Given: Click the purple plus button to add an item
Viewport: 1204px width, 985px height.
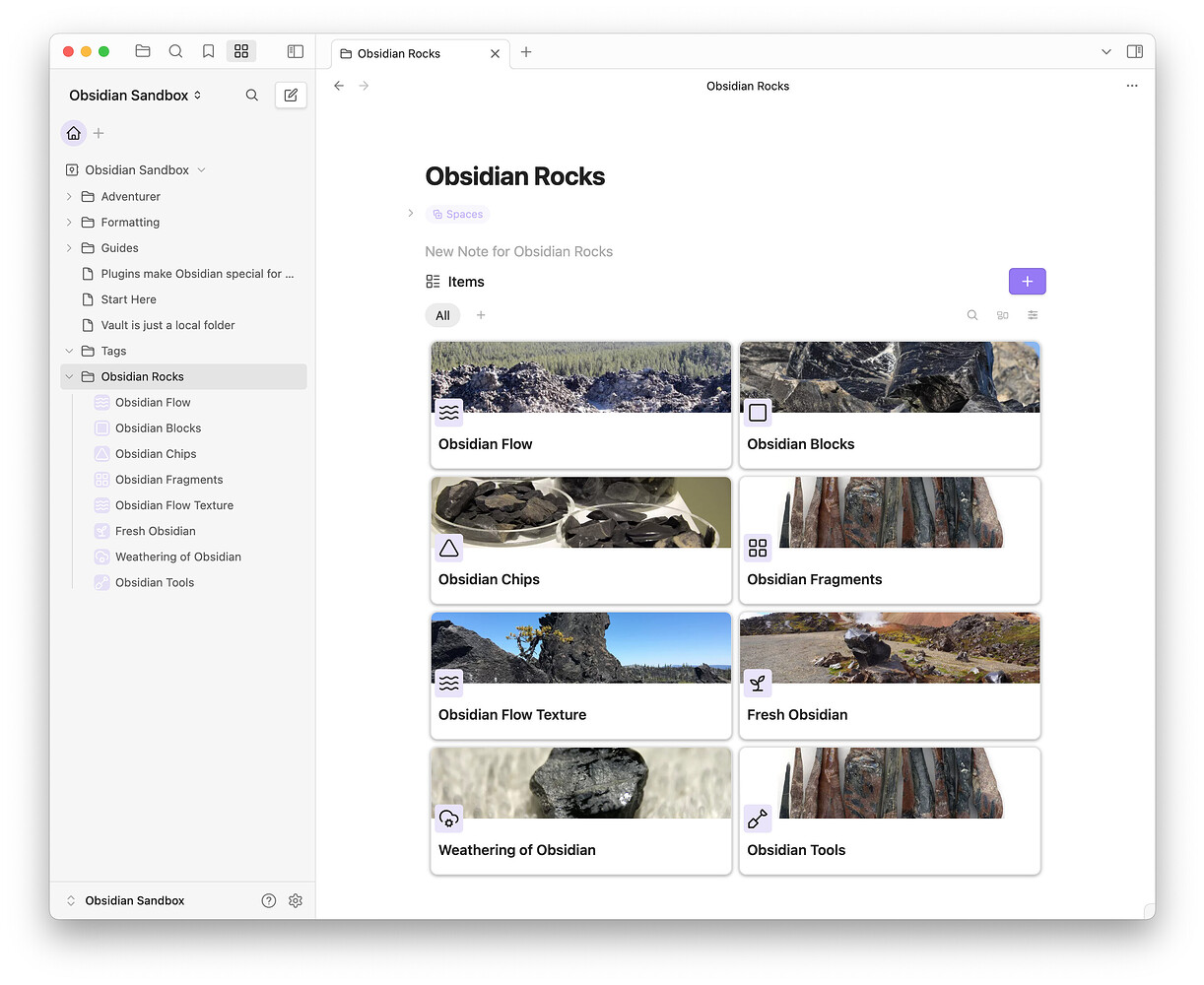Looking at the screenshot, I should click(1027, 281).
